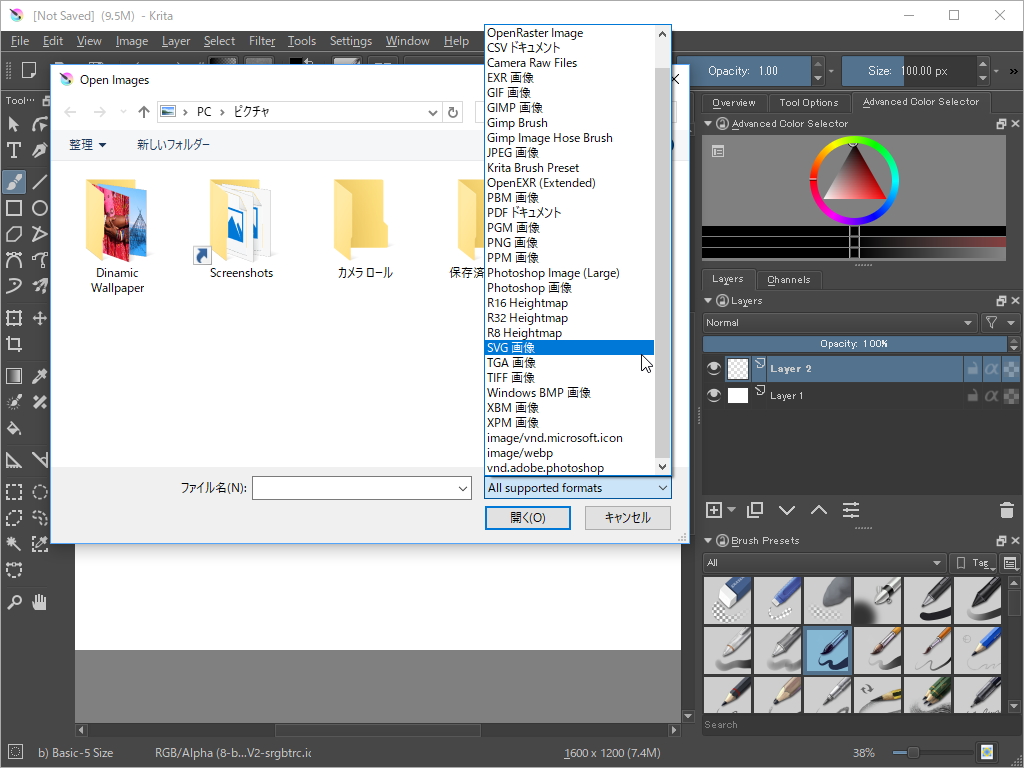Toggle visibility of Layer 1
1024x768 pixels.
click(x=714, y=395)
